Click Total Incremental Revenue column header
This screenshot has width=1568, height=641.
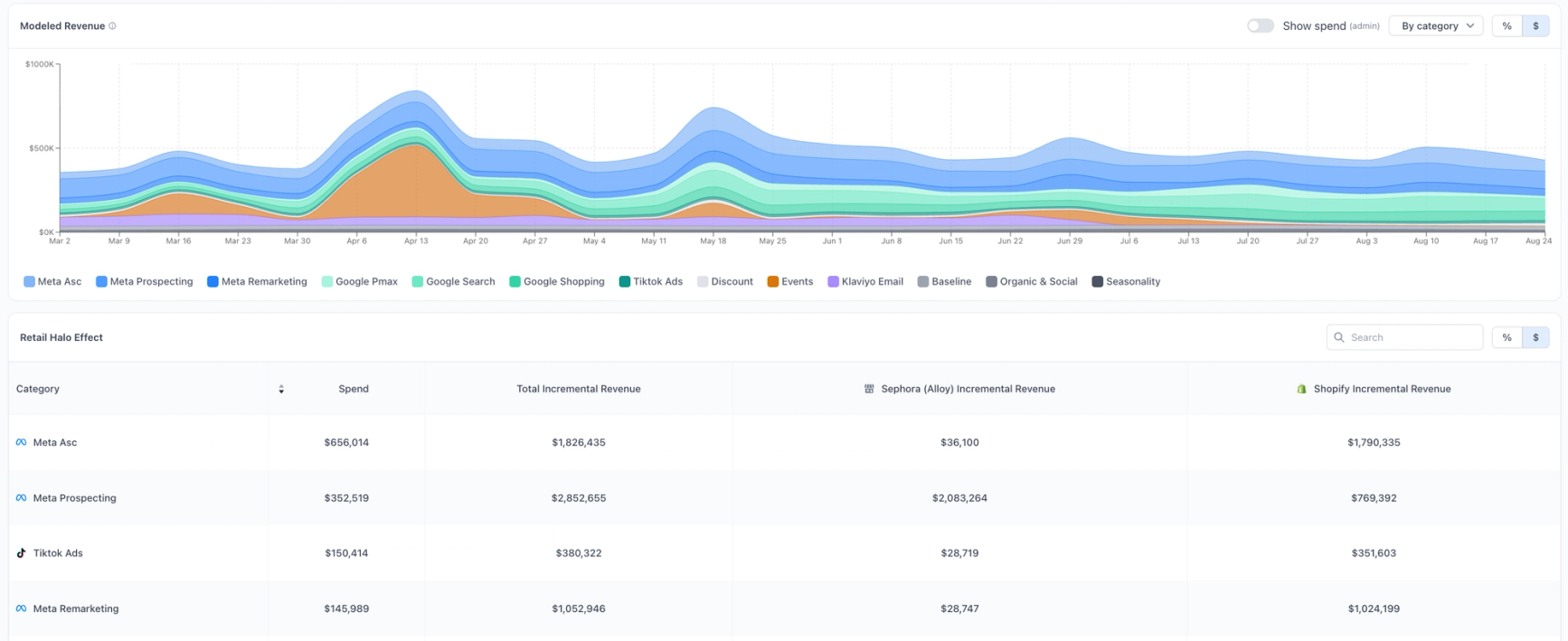579,389
